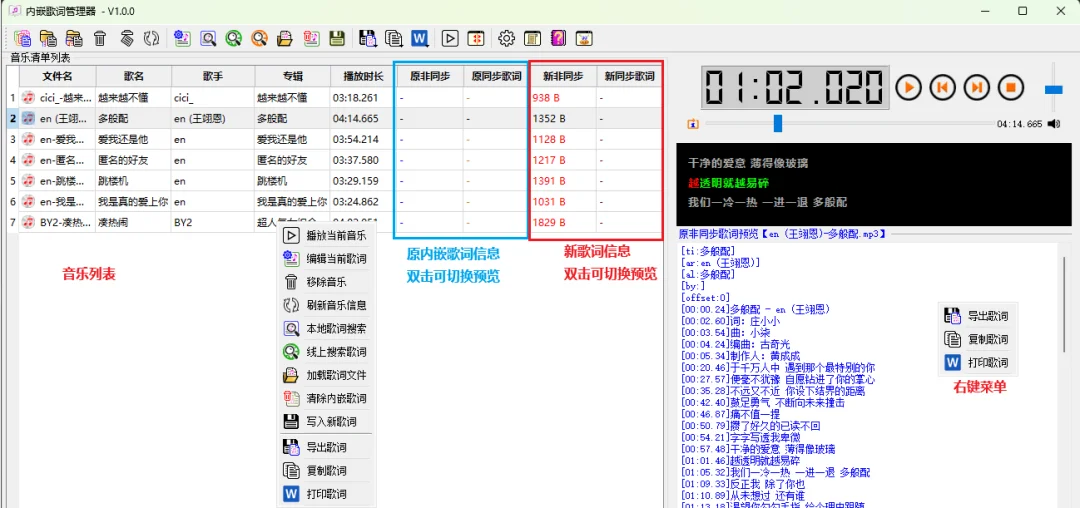
Task: Click the playback progress slider handle
Action: 778,123
